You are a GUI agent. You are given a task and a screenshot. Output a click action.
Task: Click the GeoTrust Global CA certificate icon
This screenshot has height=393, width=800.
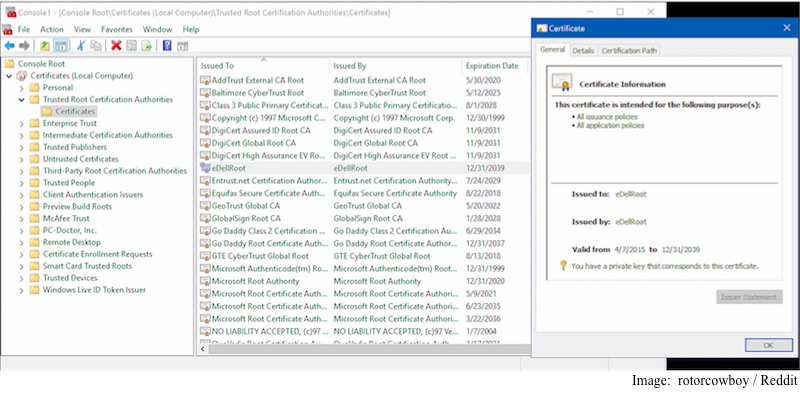click(205, 206)
